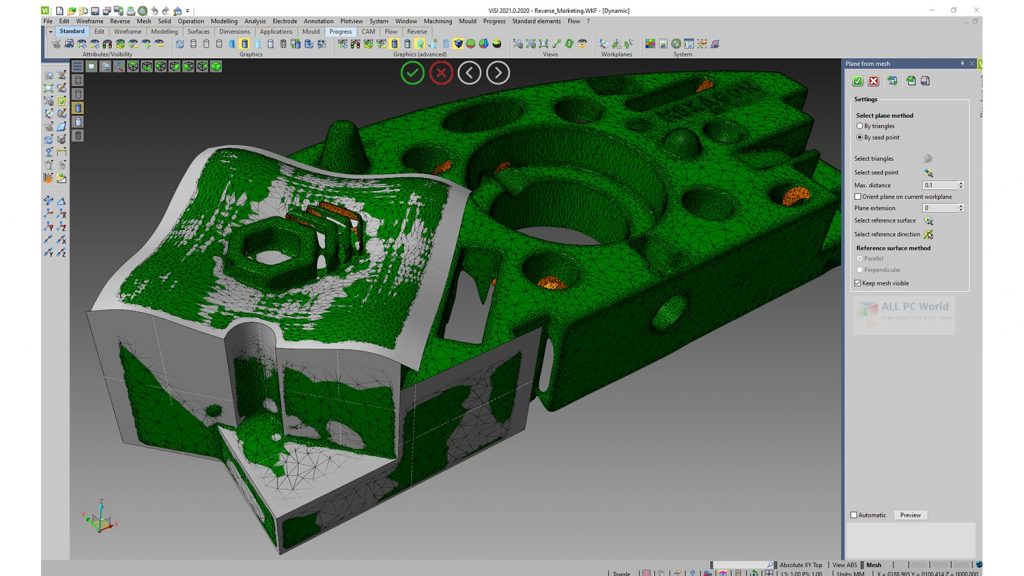Open the Surfaces ribbon tab

198,31
